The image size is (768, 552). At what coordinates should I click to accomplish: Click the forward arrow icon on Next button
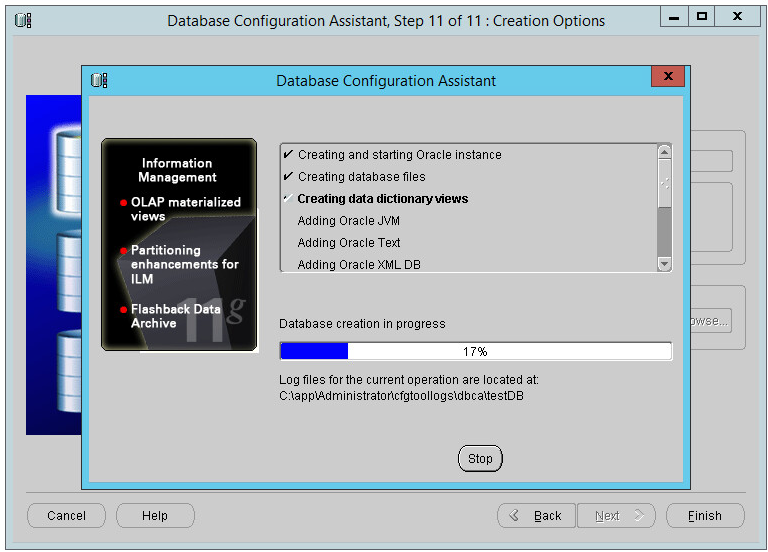point(639,515)
